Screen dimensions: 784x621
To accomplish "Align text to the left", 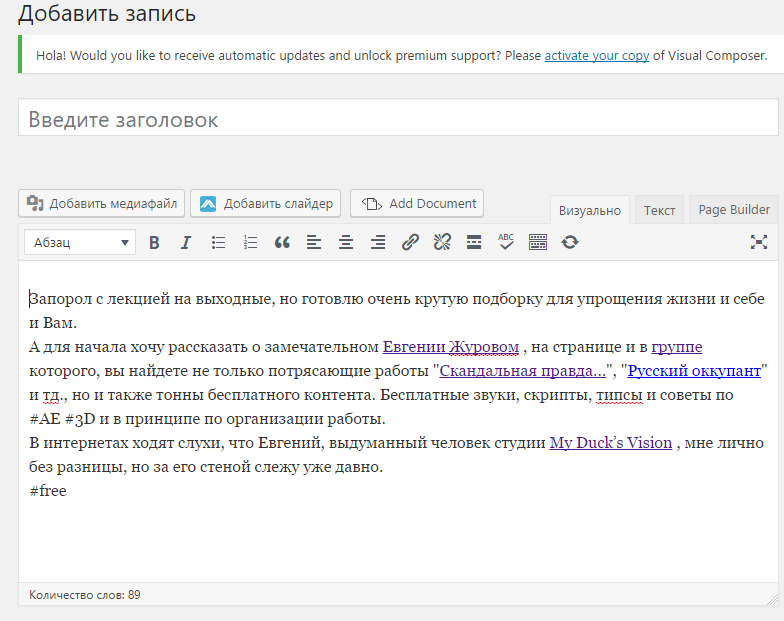I will 314,242.
